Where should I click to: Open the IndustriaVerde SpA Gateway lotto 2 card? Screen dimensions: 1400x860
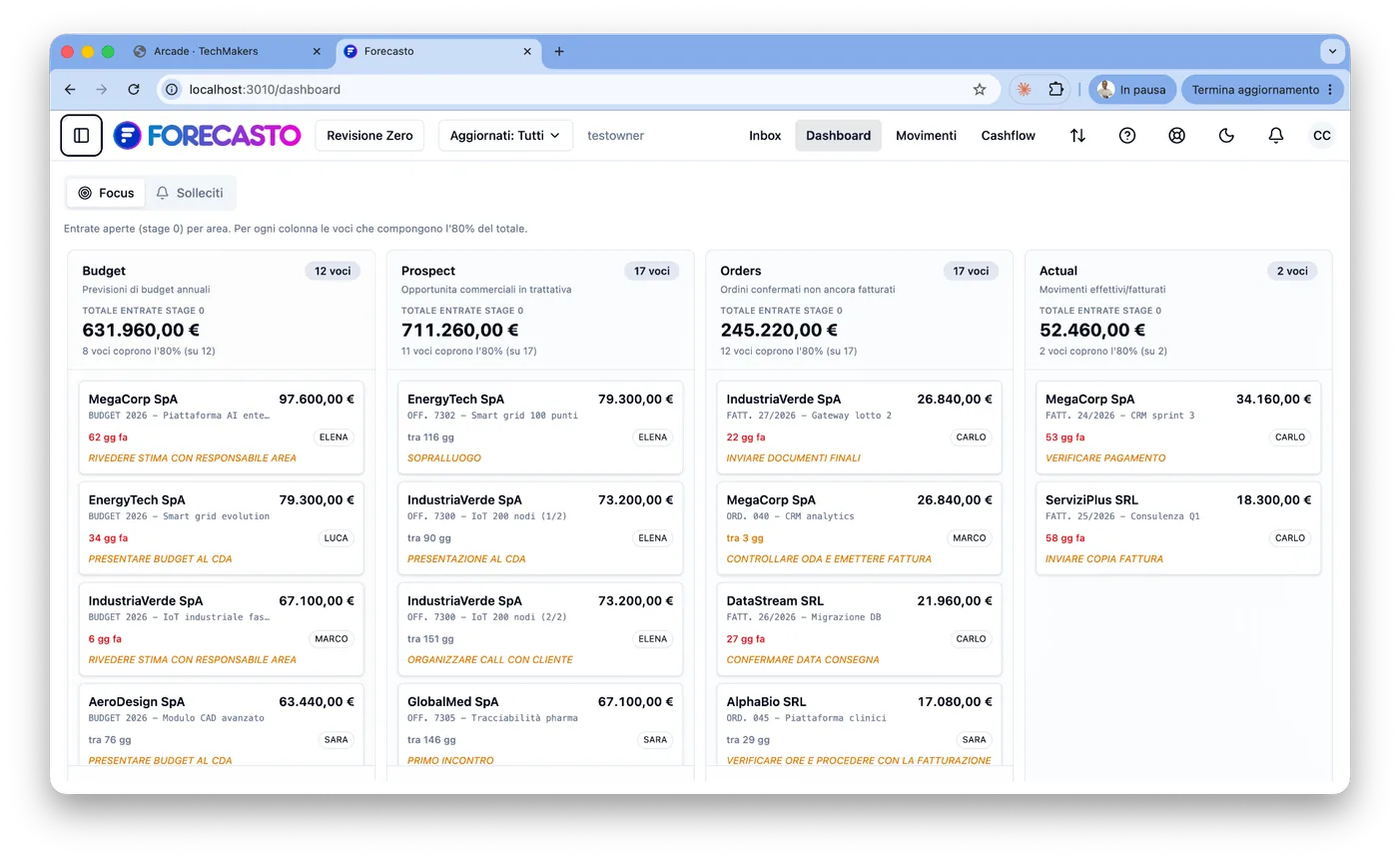click(x=859, y=428)
